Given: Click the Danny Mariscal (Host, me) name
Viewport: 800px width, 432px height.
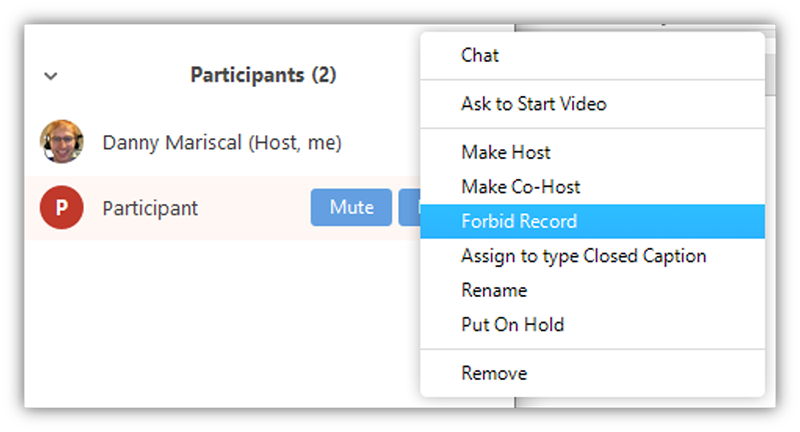Looking at the screenshot, I should pos(222,143).
